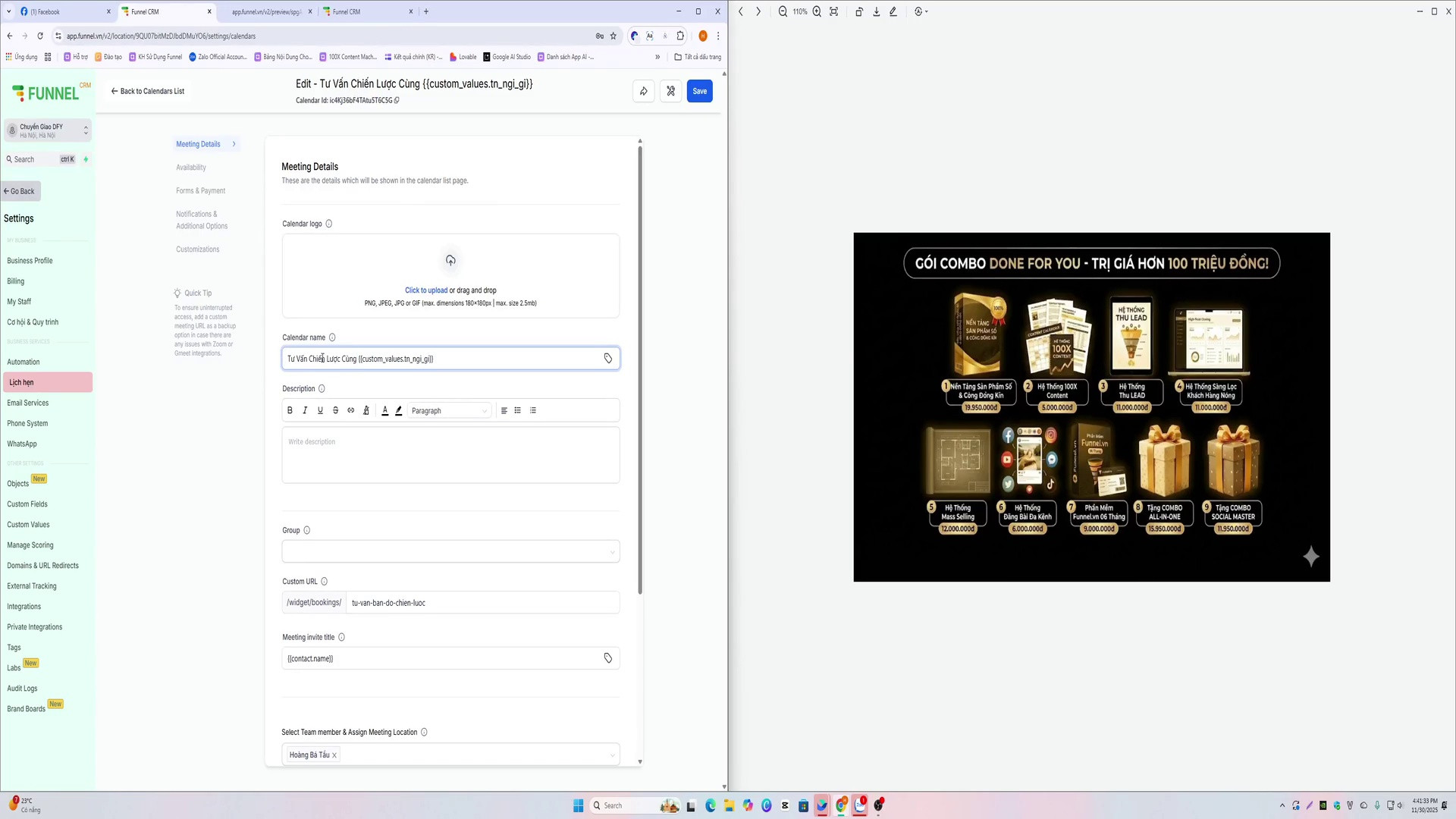The width and height of the screenshot is (1456, 819).
Task: Open the Chuyển Giao DFY location switcher
Action: pos(48,130)
